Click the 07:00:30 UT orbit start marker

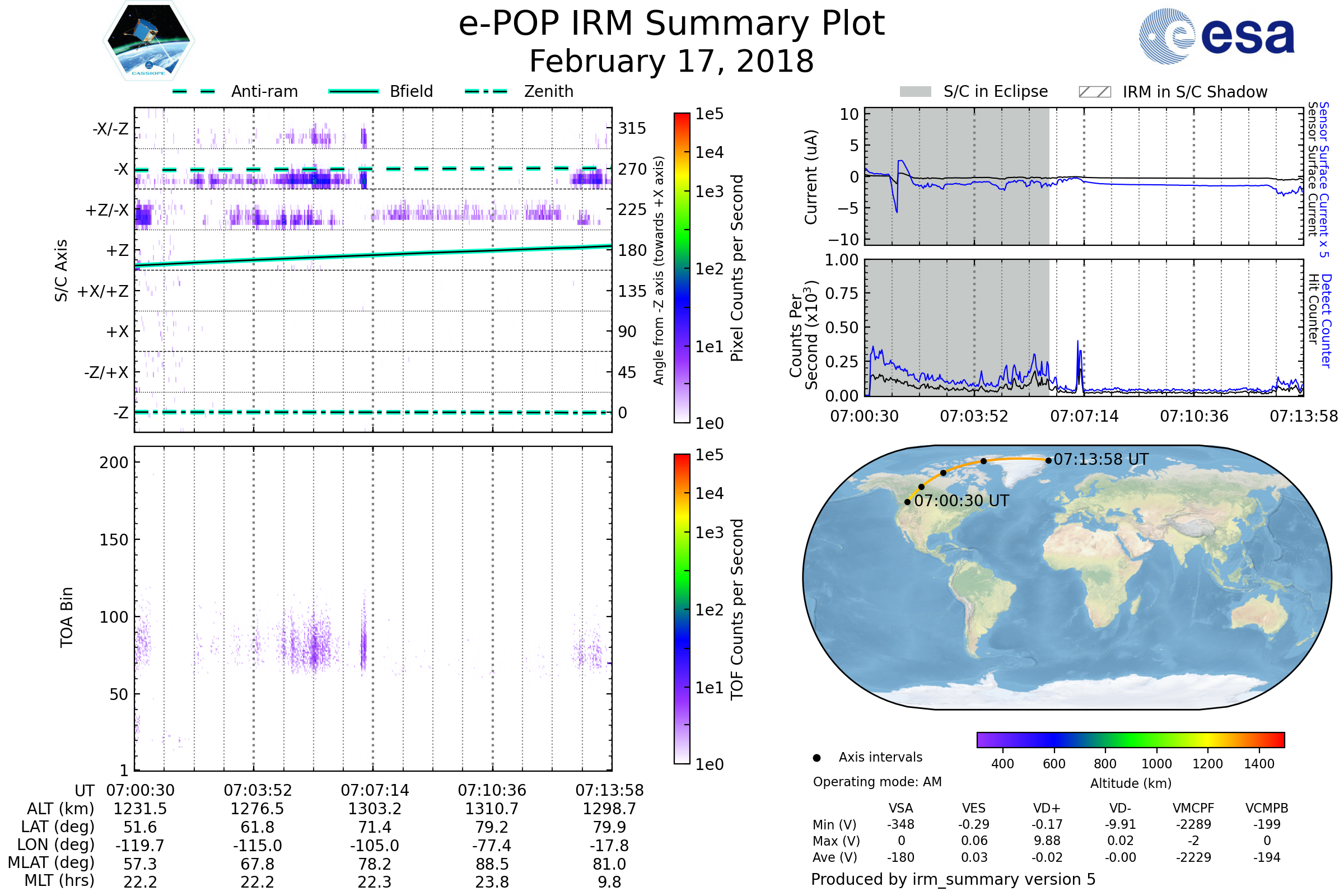tap(907, 502)
